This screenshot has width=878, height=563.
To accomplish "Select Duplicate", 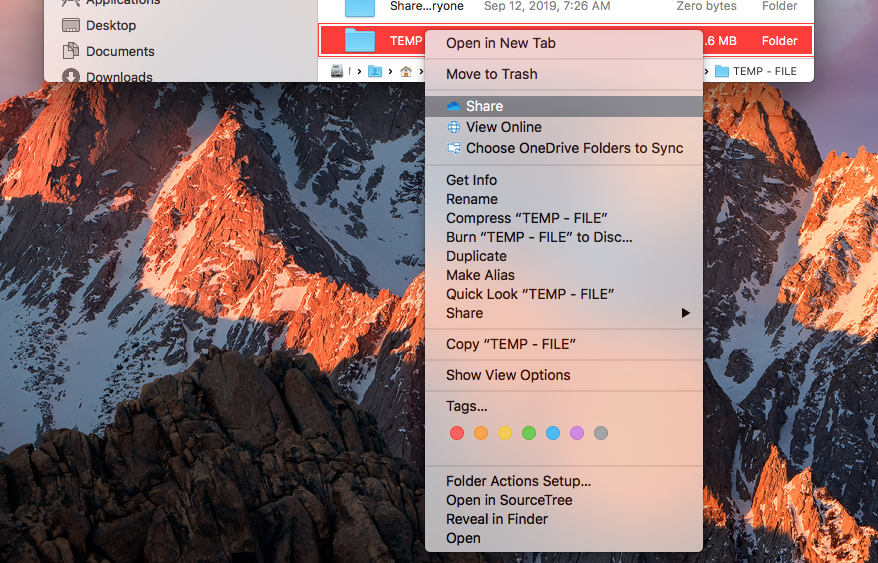I will coord(564,256).
